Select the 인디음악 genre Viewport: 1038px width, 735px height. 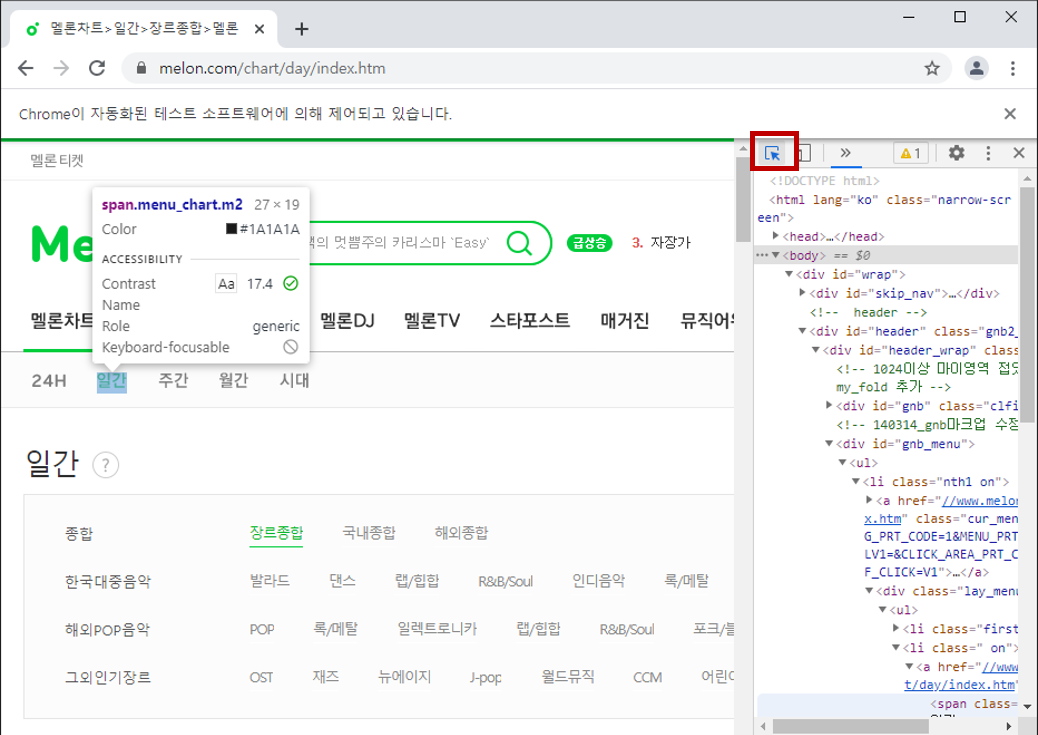[x=598, y=581]
